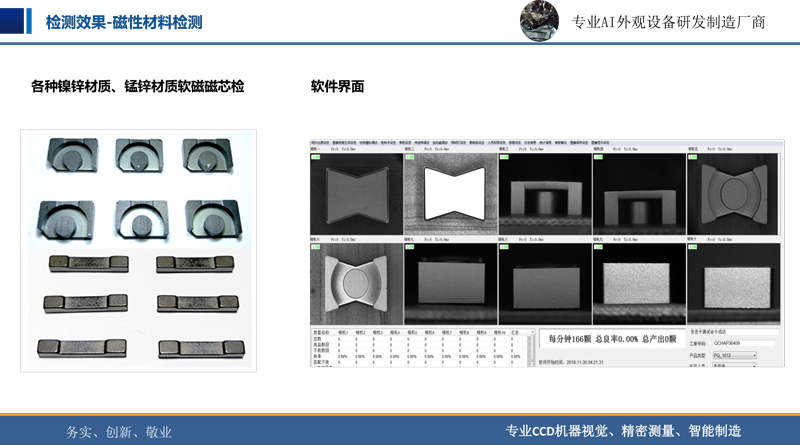Click the company logo image beside 专业AI外观设备
800x445 pixels.
click(539, 20)
